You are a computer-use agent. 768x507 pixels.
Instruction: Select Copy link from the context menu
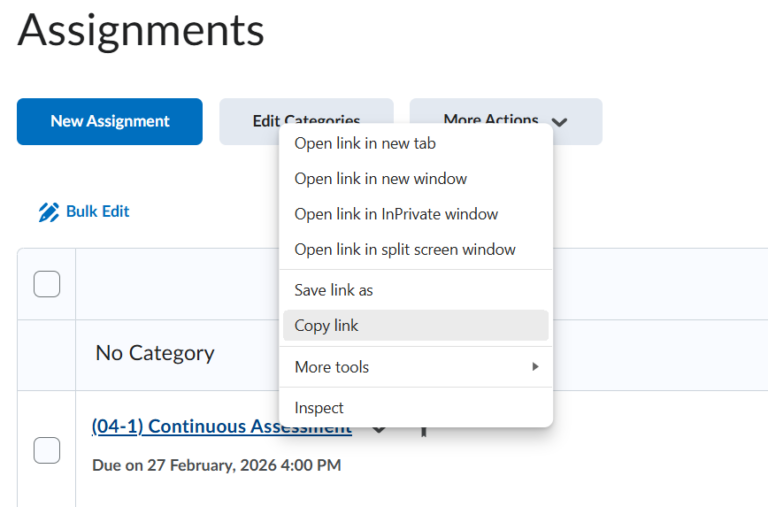(x=326, y=326)
